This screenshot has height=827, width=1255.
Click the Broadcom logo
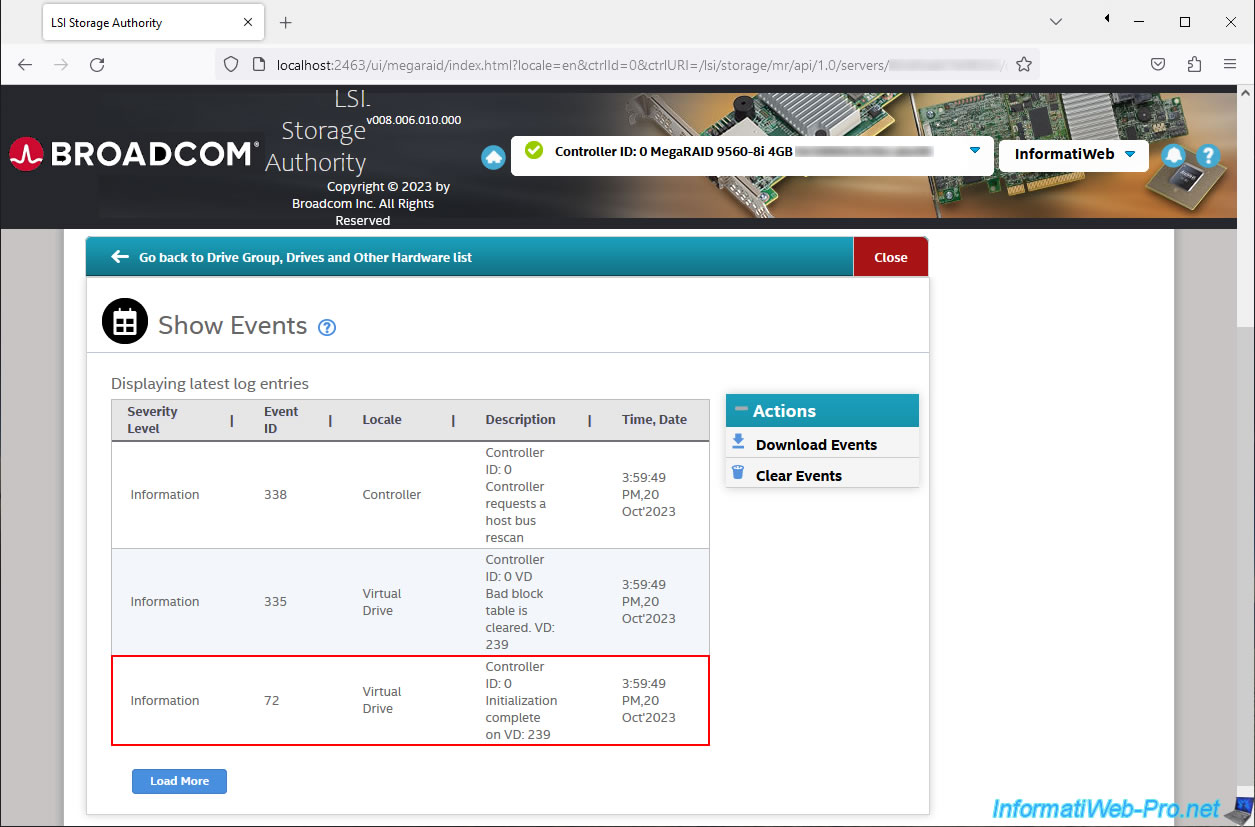click(x=134, y=154)
